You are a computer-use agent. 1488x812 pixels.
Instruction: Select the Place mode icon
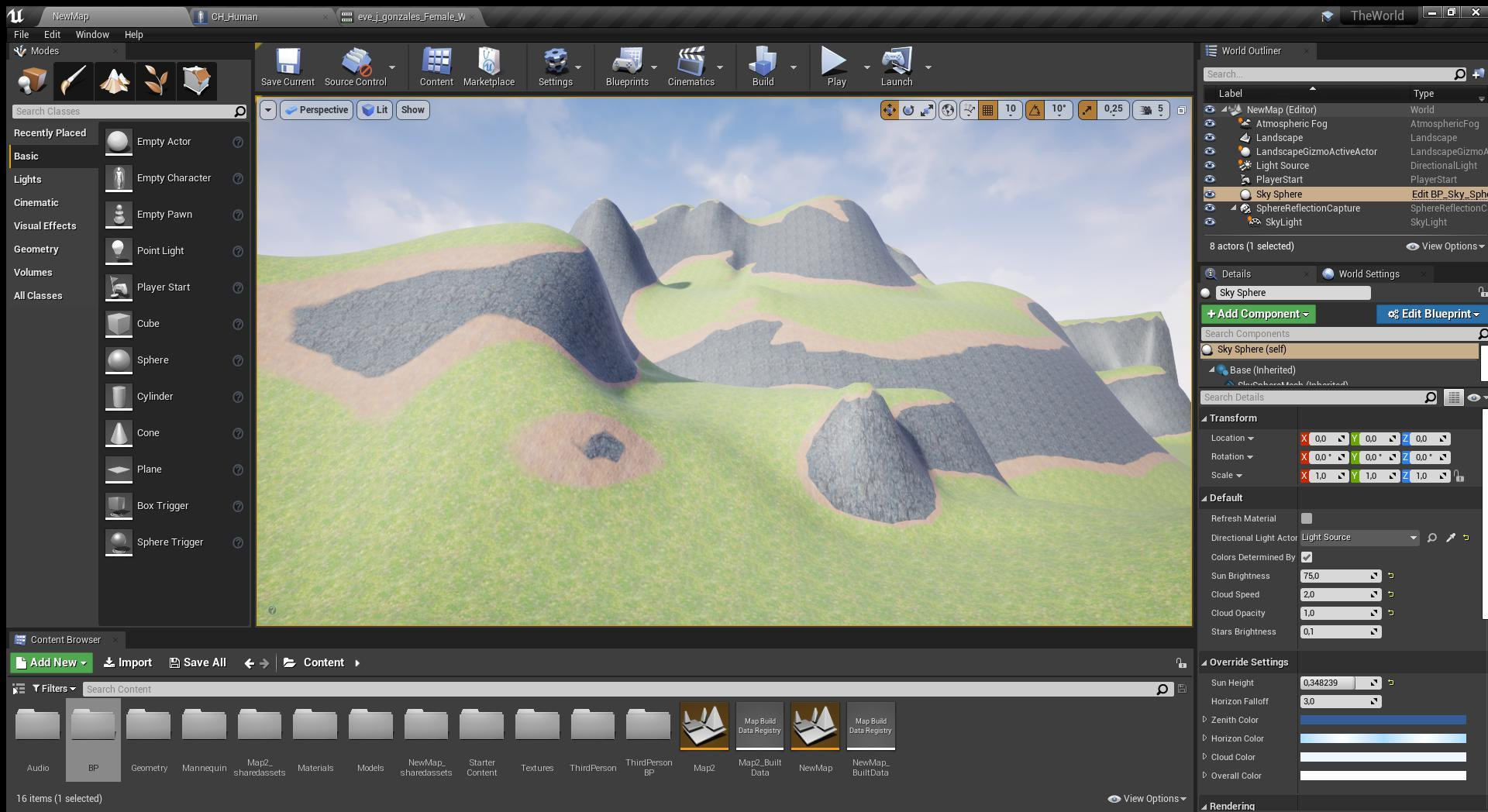33,81
